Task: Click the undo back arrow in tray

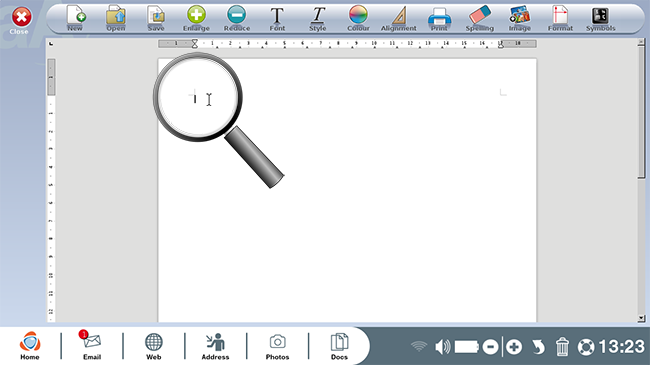Action: pos(538,347)
